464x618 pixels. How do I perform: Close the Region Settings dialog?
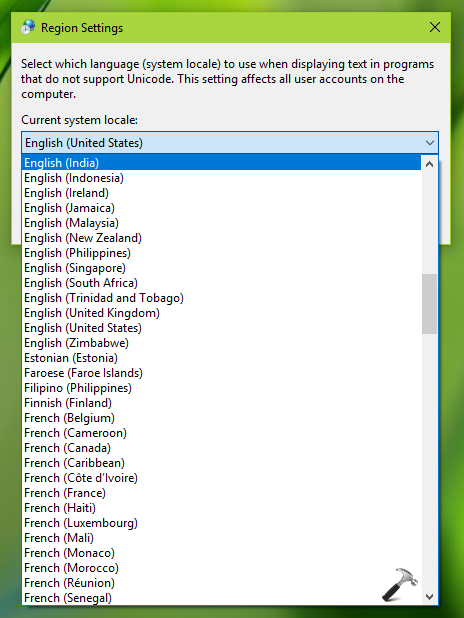click(435, 27)
